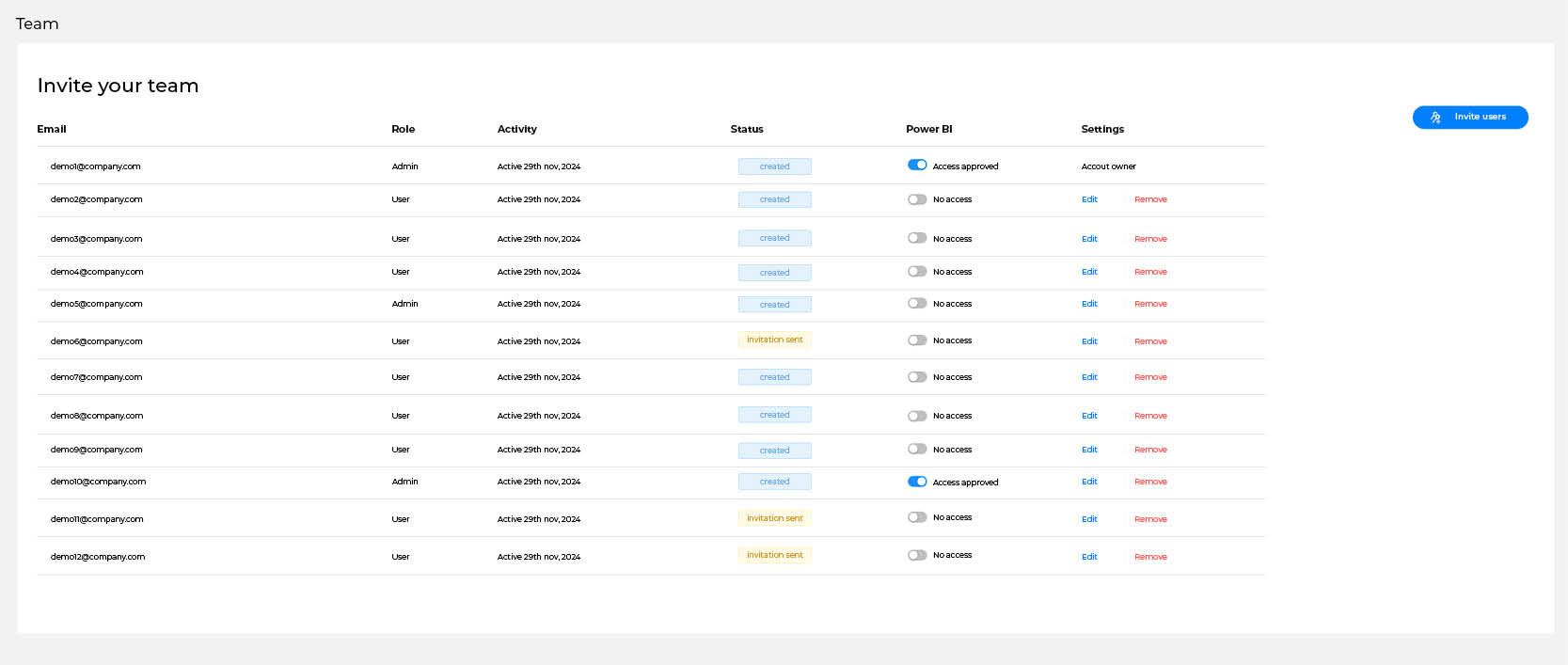Select the demo8@company.com email entry

[97, 416]
